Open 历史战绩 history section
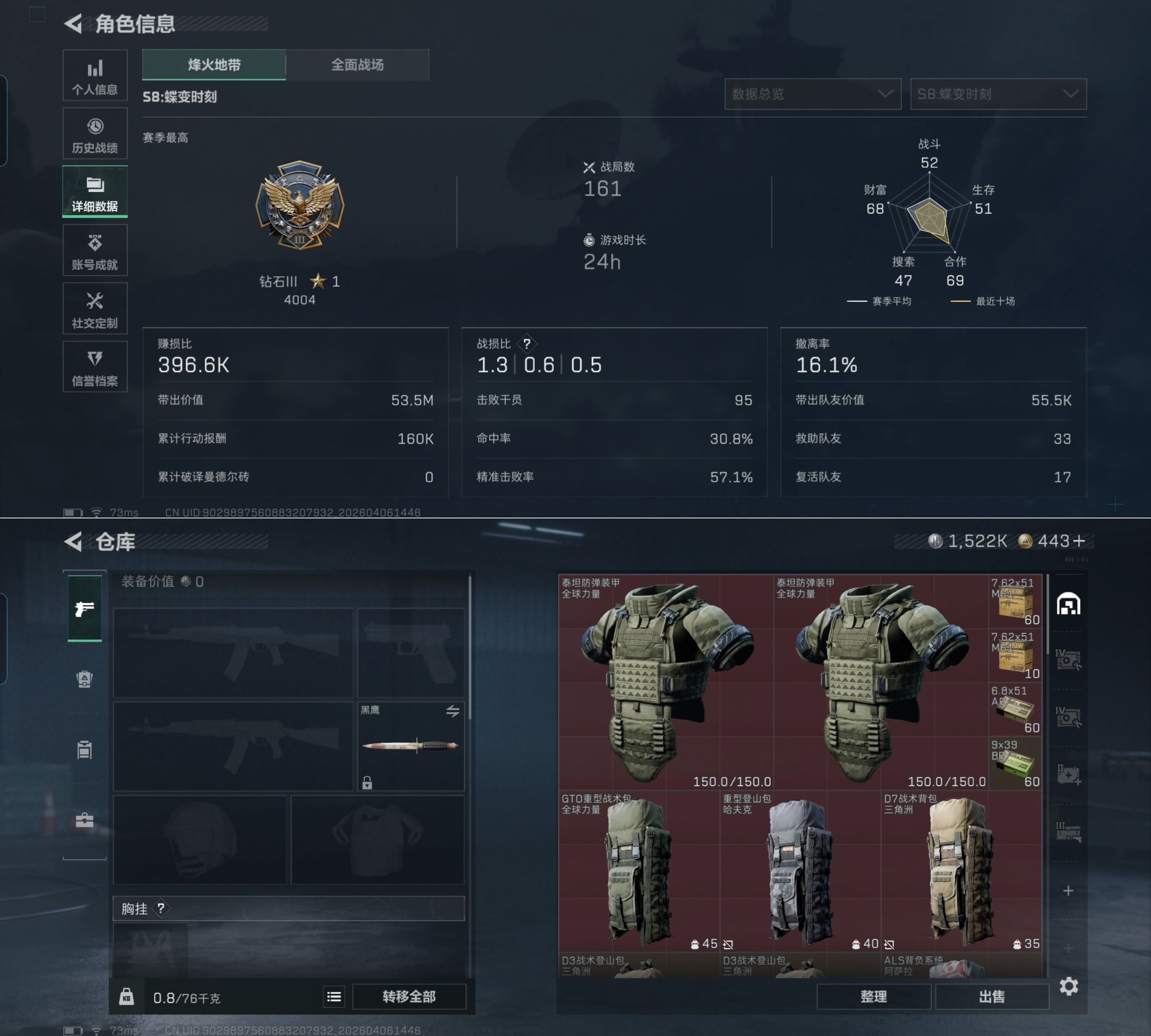Screen dimensions: 1151x1036 94,134
